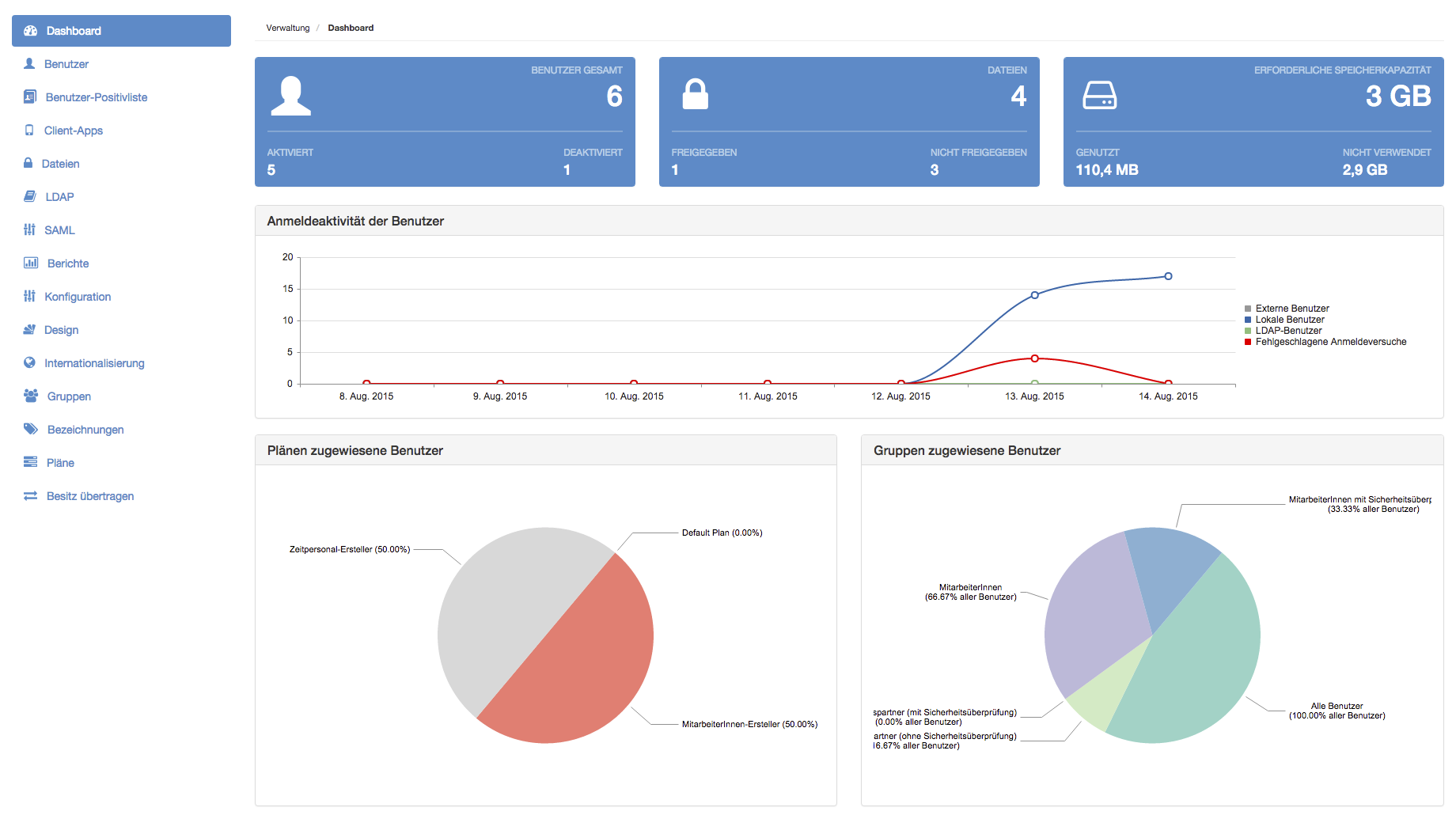The width and height of the screenshot is (1456, 815).
Task: Open the Benutzer-Positivliste menu item
Action: (122, 97)
